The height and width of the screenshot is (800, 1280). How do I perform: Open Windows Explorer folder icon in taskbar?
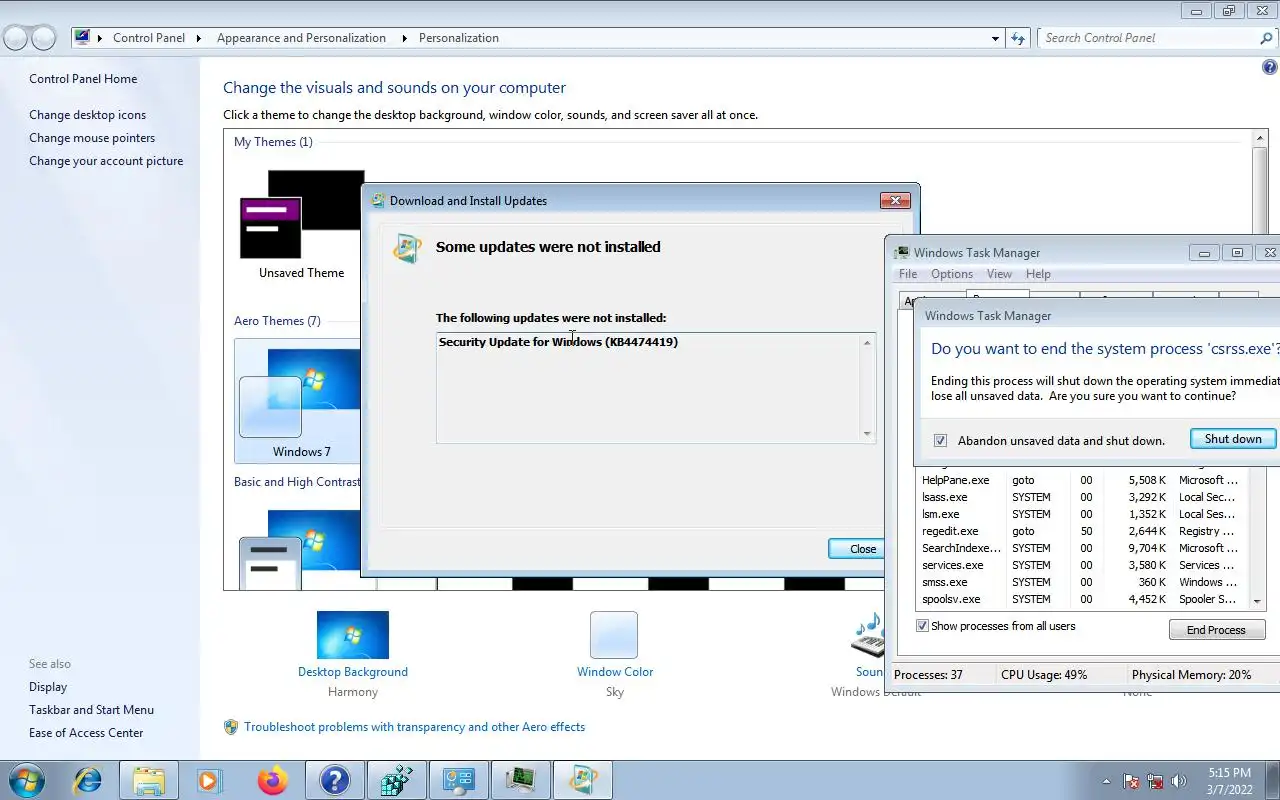coord(148,779)
